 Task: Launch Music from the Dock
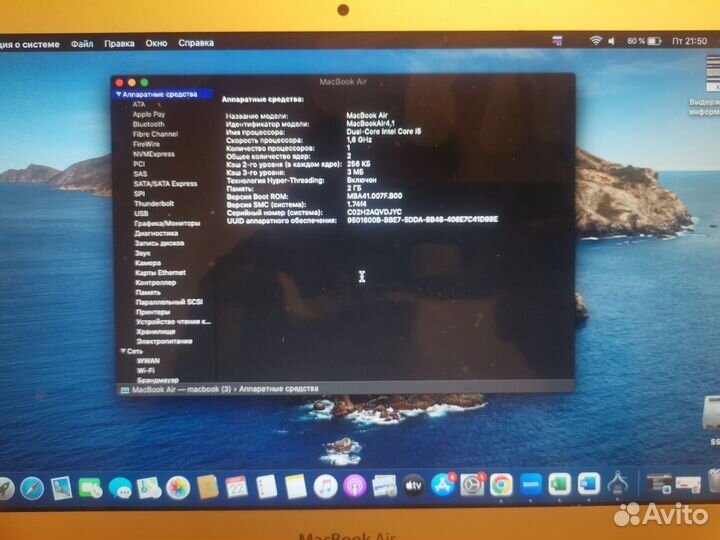pyautogui.click(x=325, y=486)
